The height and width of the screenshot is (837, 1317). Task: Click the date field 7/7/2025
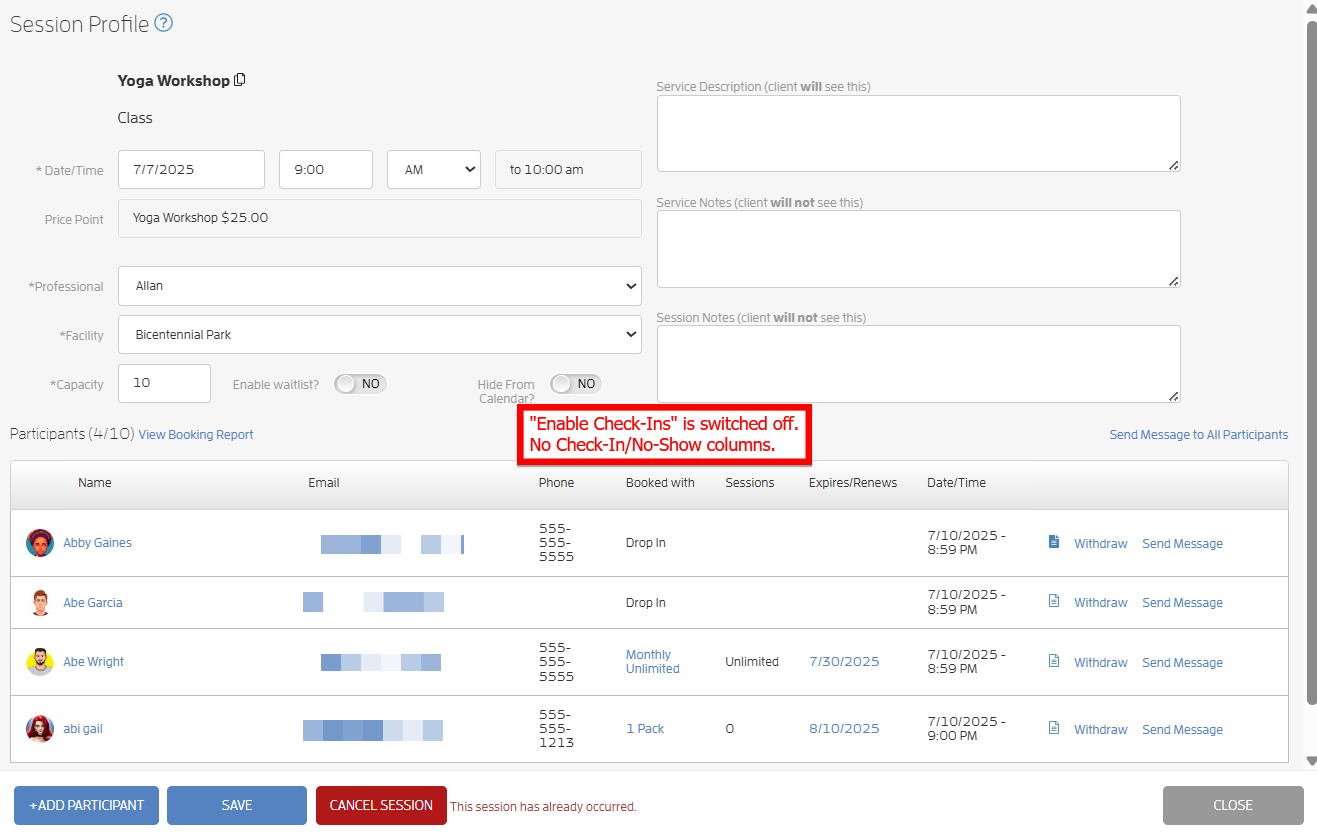pyautogui.click(x=191, y=169)
